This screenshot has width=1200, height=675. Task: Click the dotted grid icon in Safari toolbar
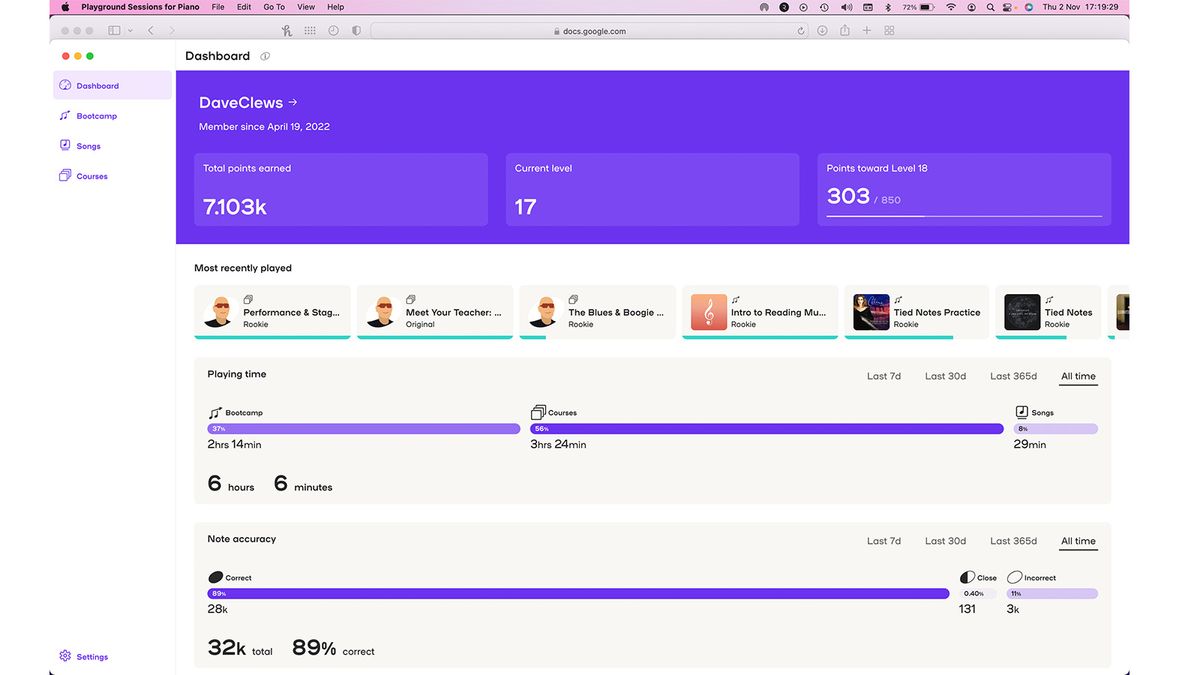[310, 31]
